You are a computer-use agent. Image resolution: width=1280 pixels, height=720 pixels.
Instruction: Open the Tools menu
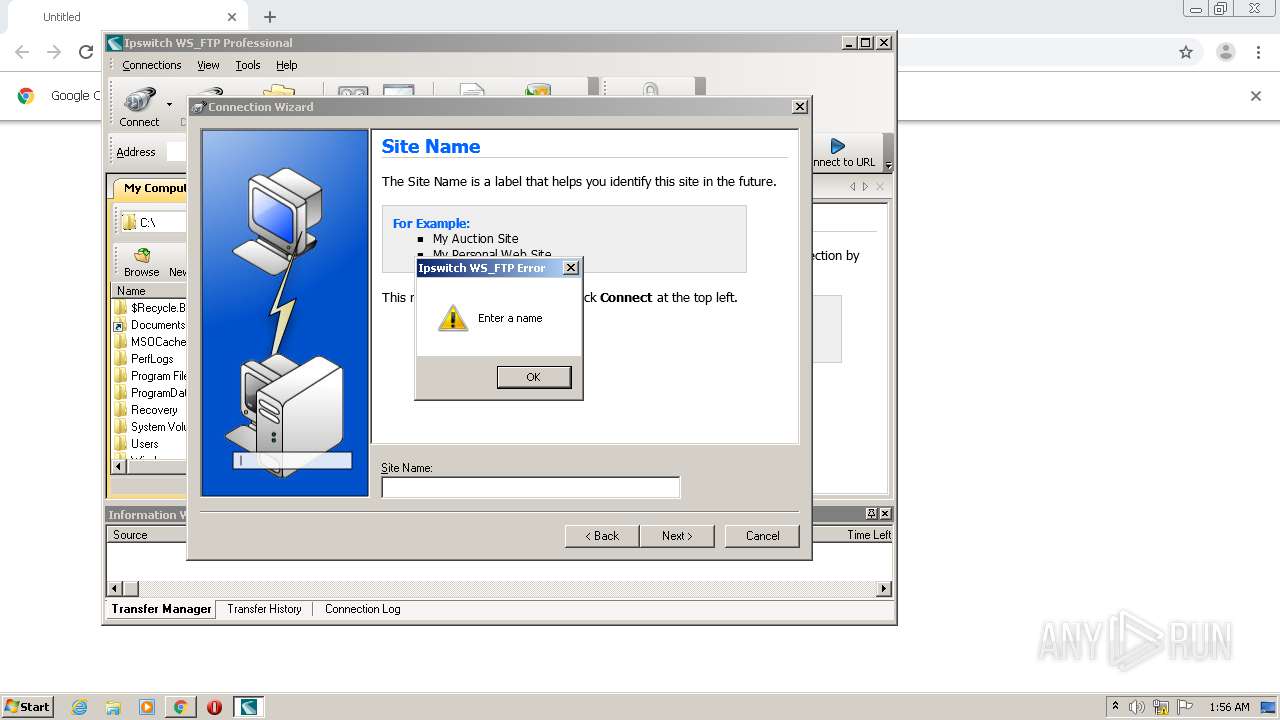(248, 65)
